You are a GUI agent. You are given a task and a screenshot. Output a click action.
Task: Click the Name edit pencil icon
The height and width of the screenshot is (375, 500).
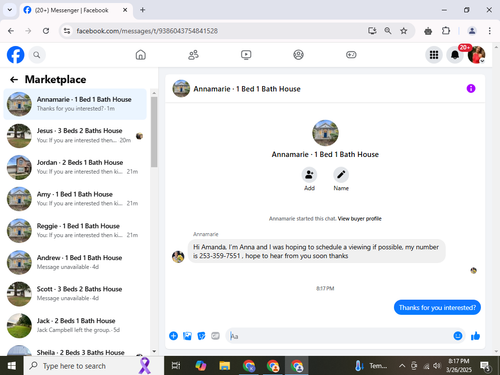[x=341, y=174]
